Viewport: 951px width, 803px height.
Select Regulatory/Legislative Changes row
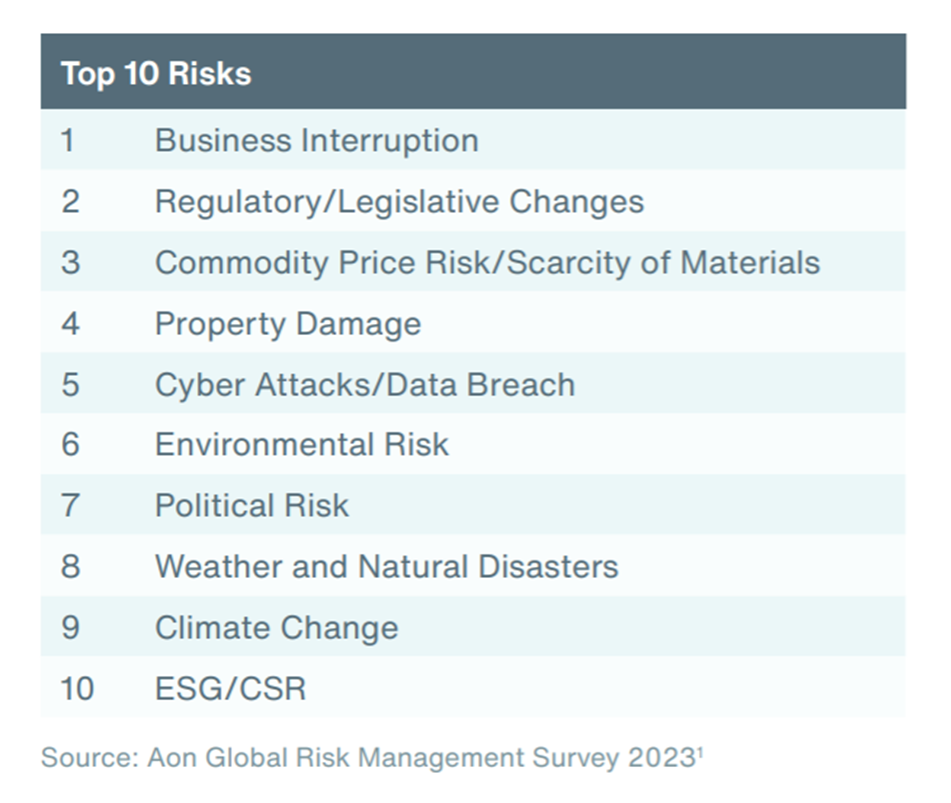click(x=473, y=201)
